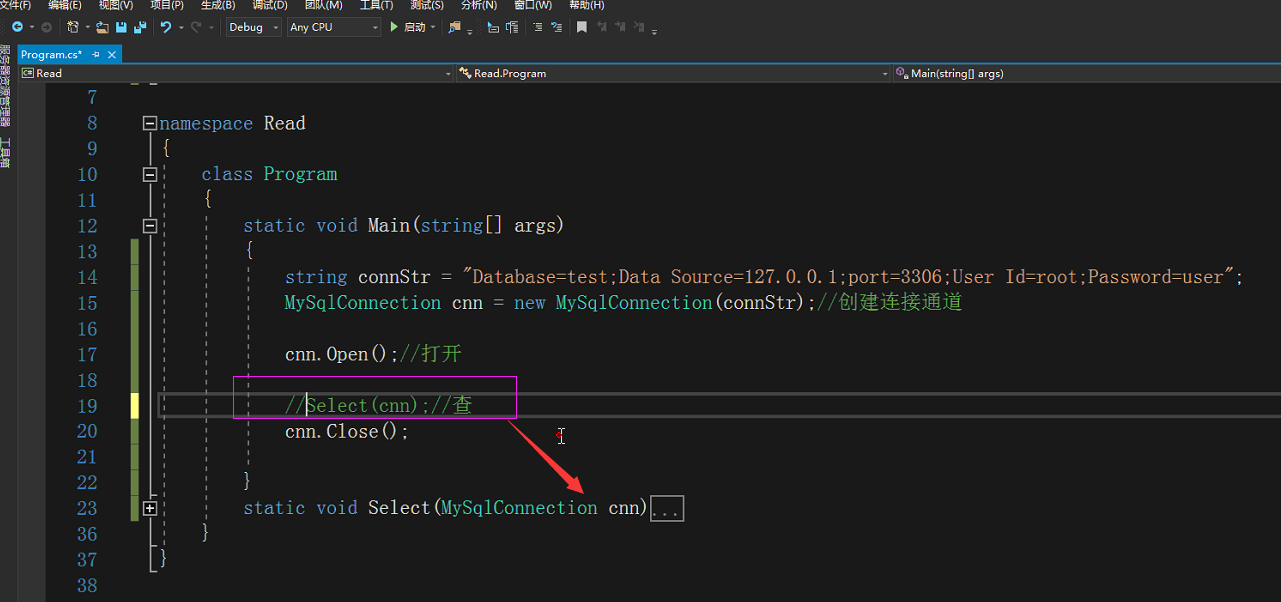Open the 测试(S) menu

coord(427,5)
